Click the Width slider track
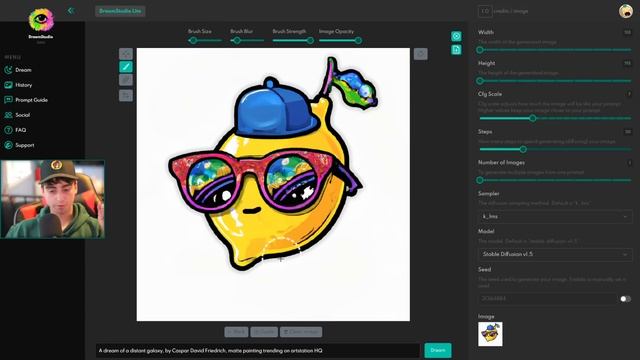The width and height of the screenshot is (640, 360). tap(555, 50)
